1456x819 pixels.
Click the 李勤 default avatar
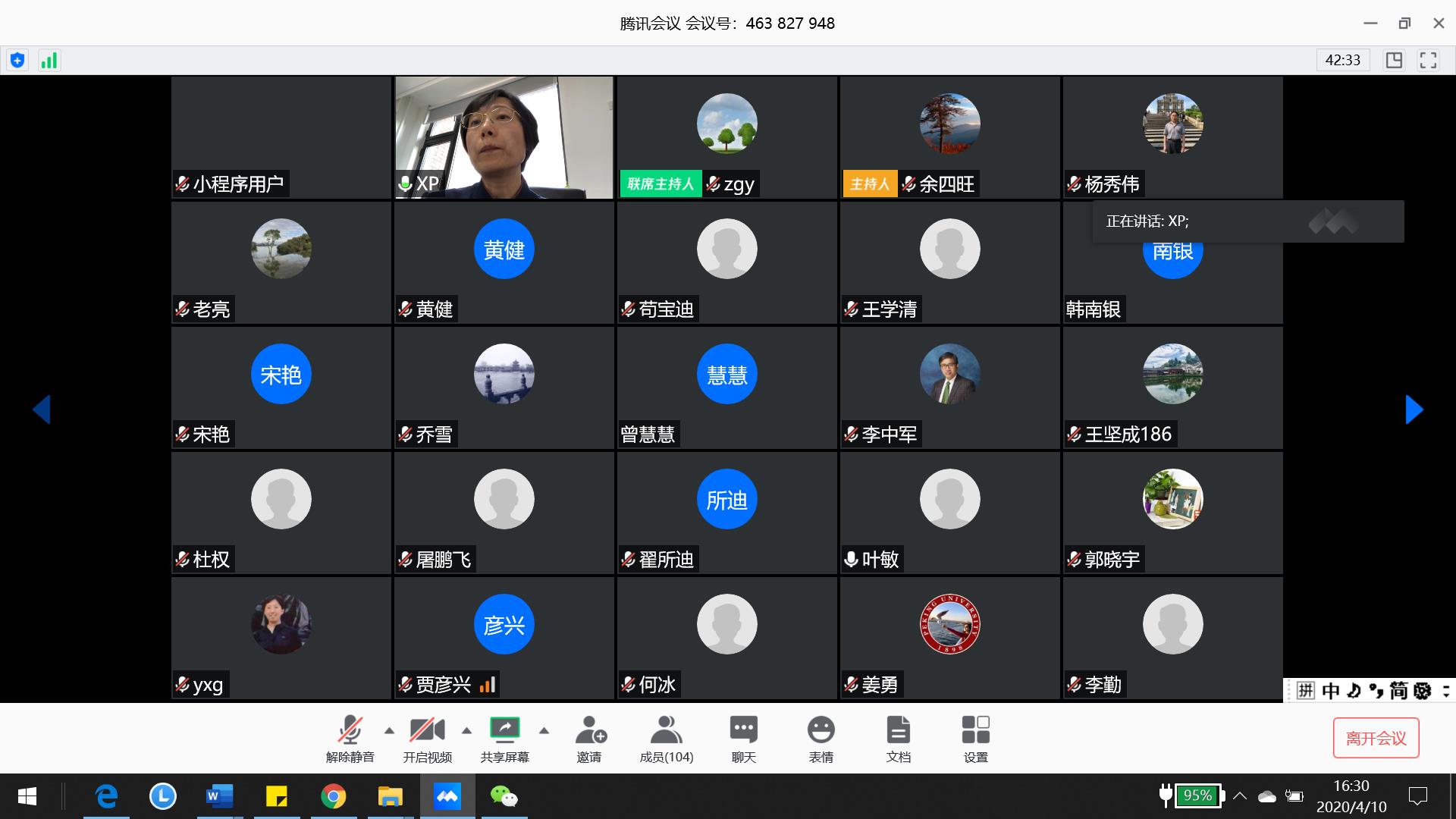coord(1172,624)
